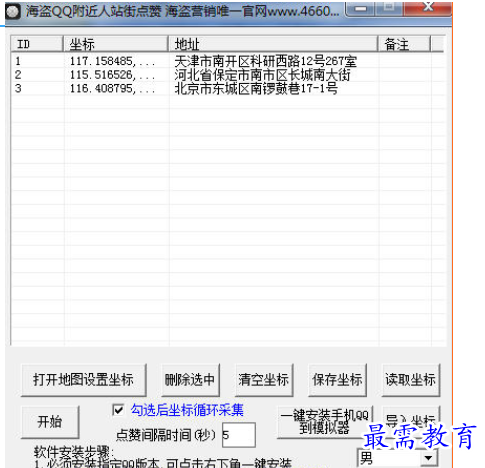Click 一键安装手机QQ到模拟器 button
The height and width of the screenshot is (468, 485).
[325, 422]
